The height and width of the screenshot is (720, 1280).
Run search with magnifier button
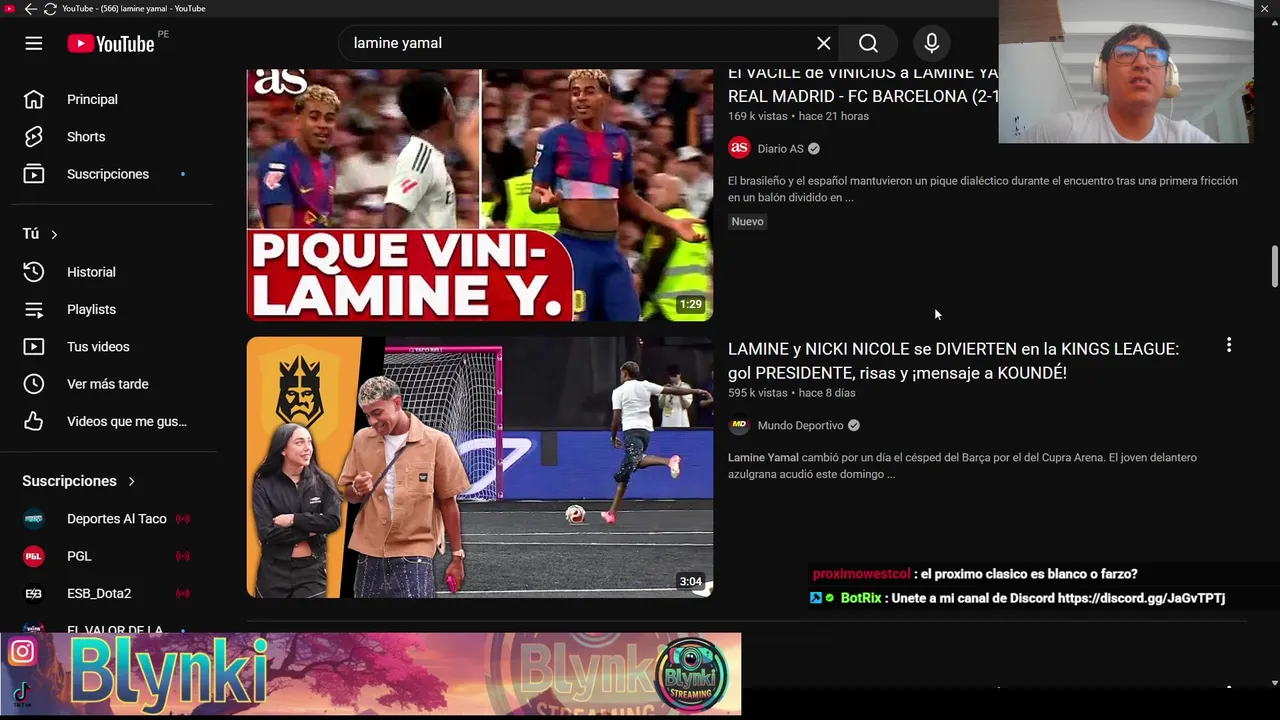pyautogui.click(x=868, y=43)
